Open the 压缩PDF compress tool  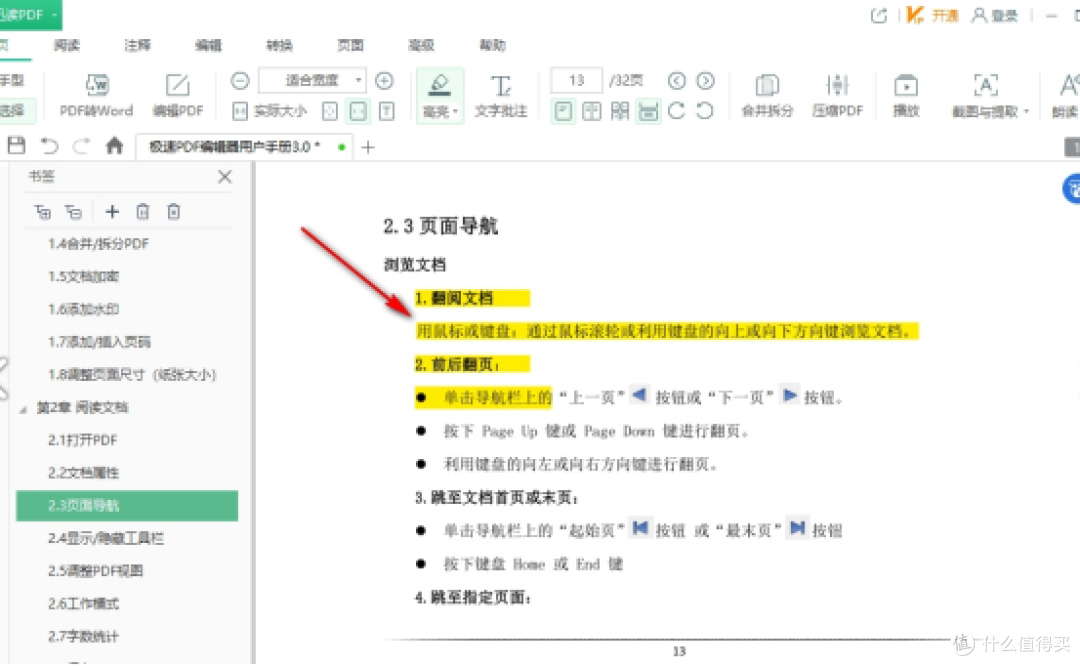click(838, 95)
